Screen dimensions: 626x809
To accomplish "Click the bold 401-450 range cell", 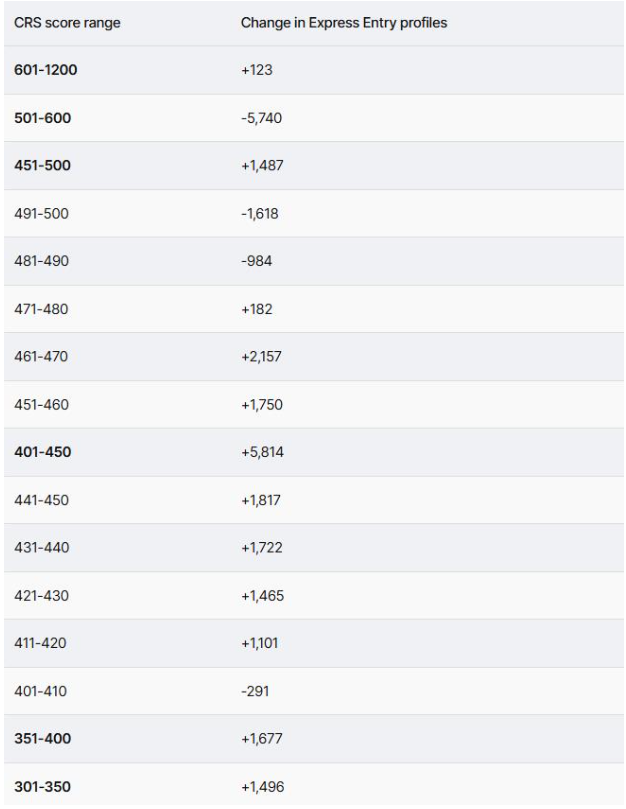I will tap(42, 452).
